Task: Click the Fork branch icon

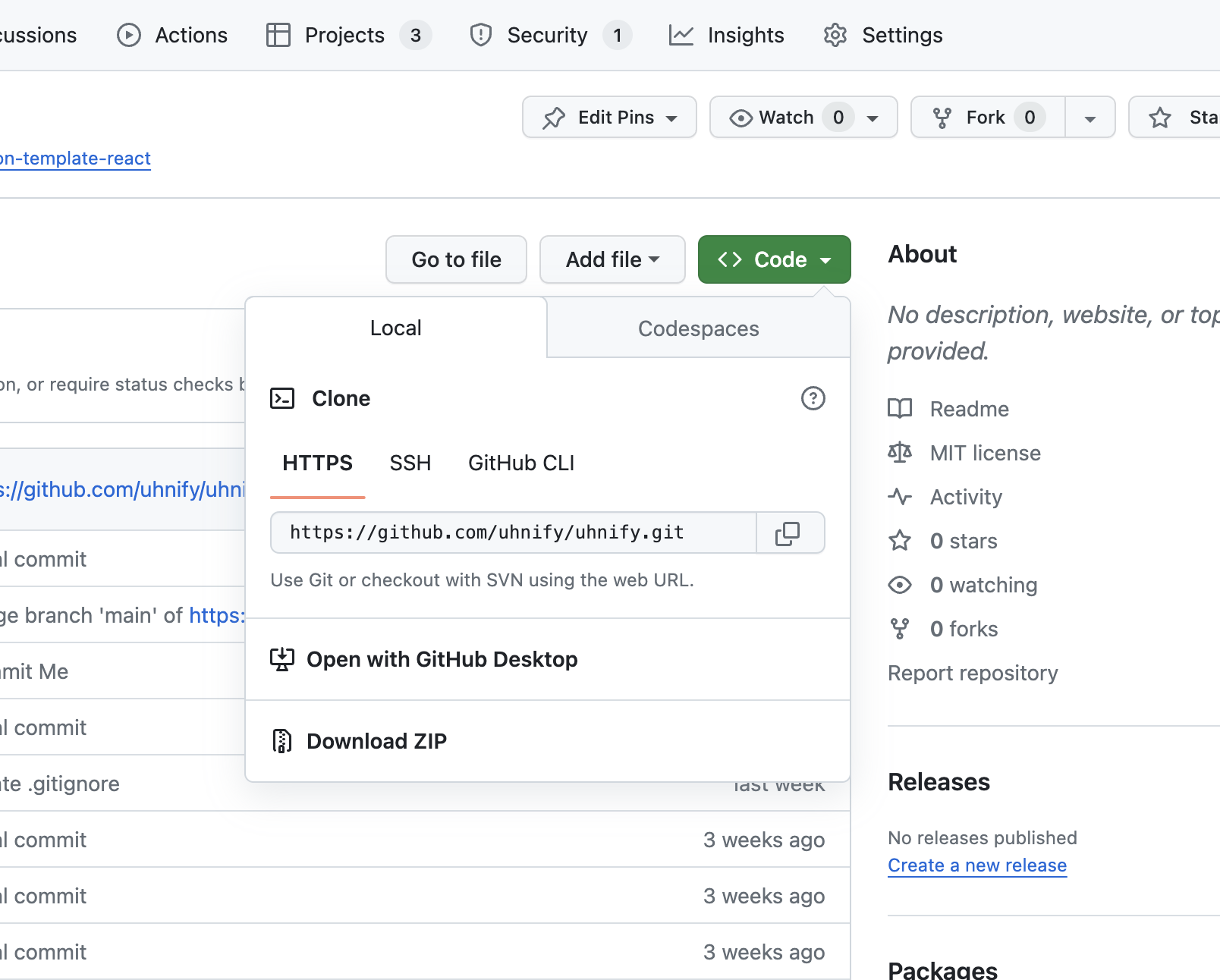Action: (x=942, y=118)
